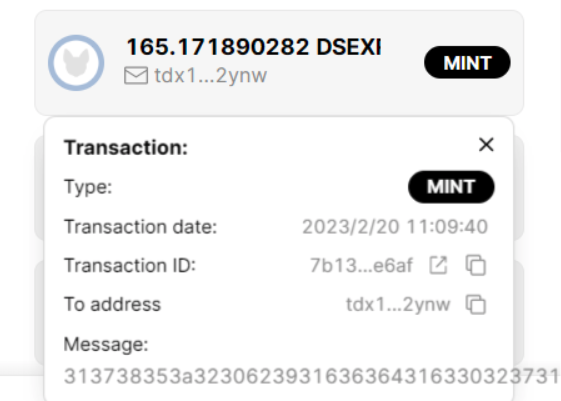Copy the To address tdx1...2ynw
The width and height of the screenshot is (561, 401).
click(x=476, y=304)
